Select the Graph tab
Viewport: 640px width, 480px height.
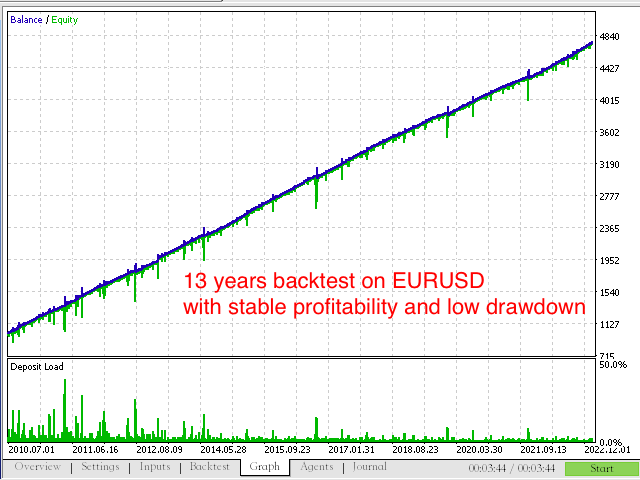point(264,467)
